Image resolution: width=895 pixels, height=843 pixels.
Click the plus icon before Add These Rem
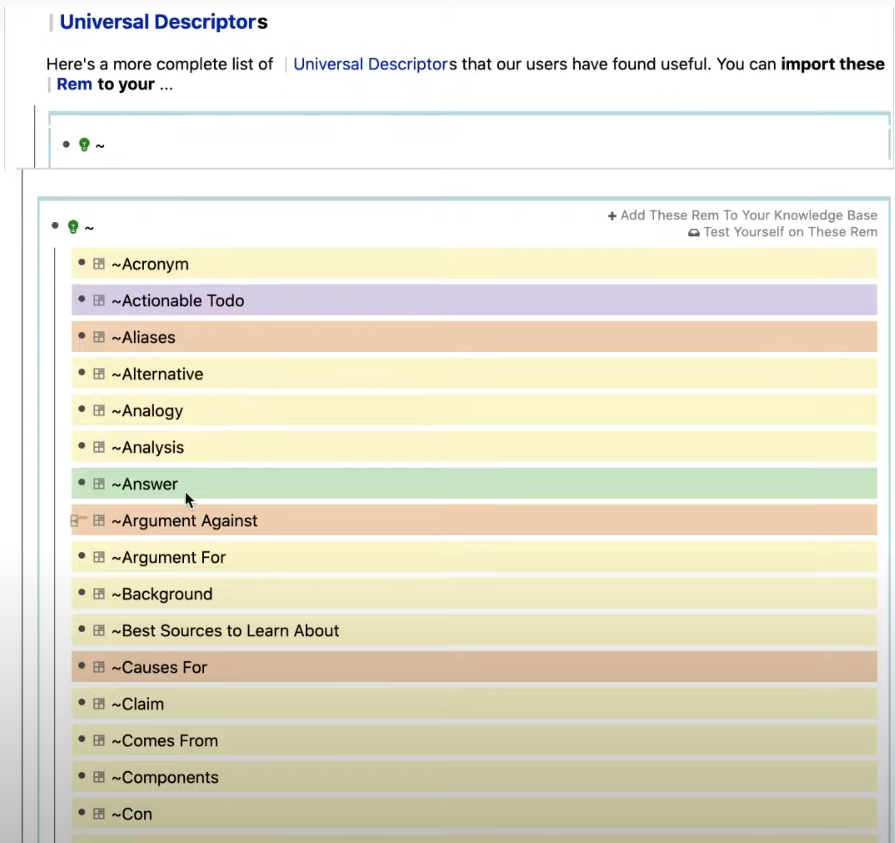coord(610,215)
